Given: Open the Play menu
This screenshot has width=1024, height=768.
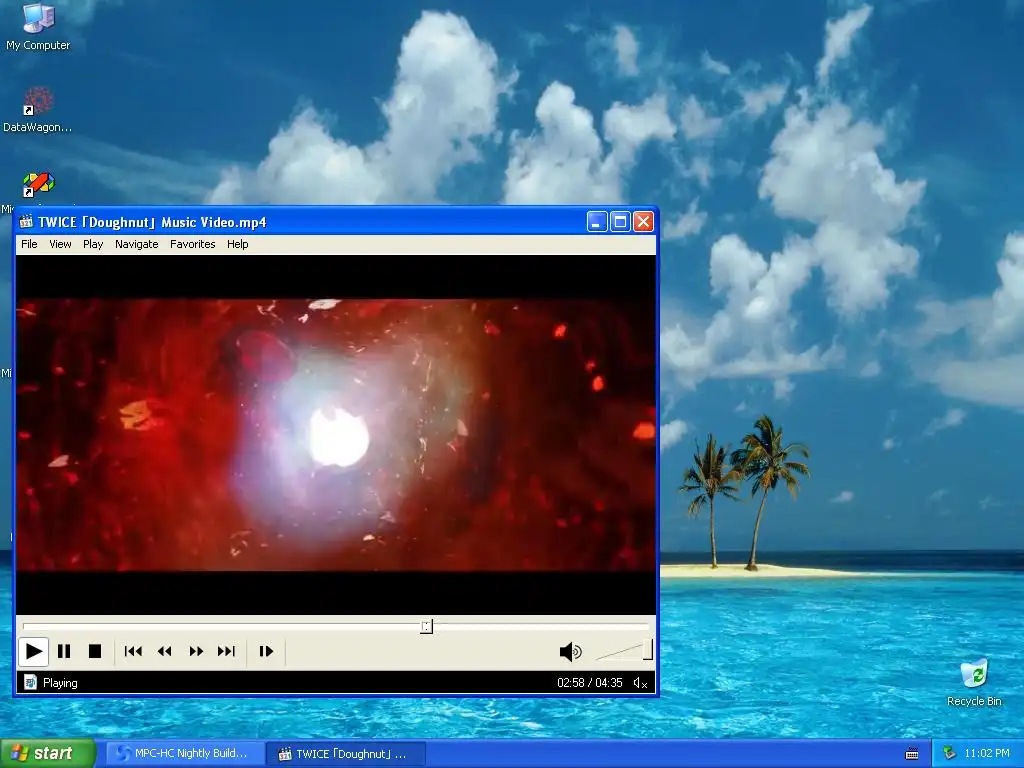Looking at the screenshot, I should pos(93,244).
